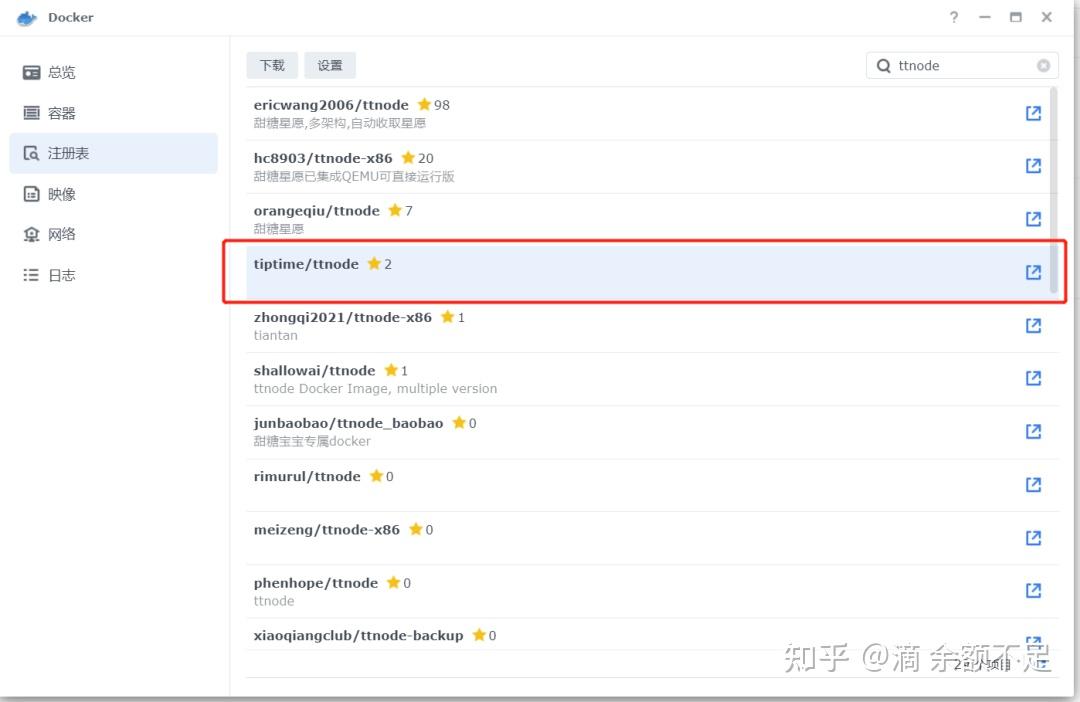1080x702 pixels.
Task: Open shallowai/ttnode external link icon
Action: [x=1033, y=378]
